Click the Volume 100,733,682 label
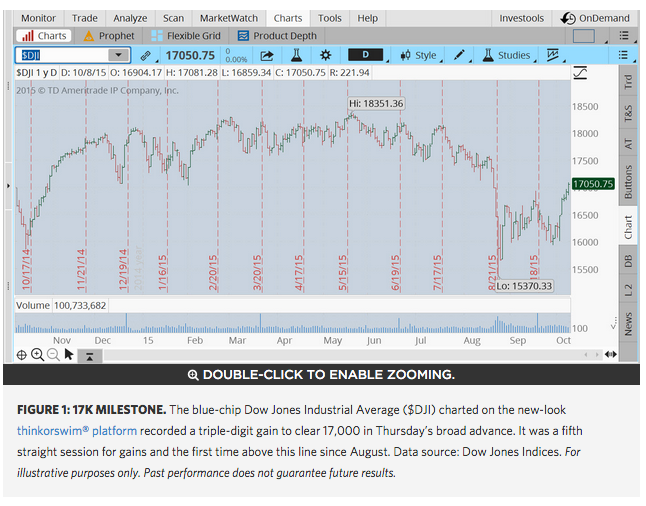Image resolution: width=646 pixels, height=506 pixels. (x=62, y=305)
